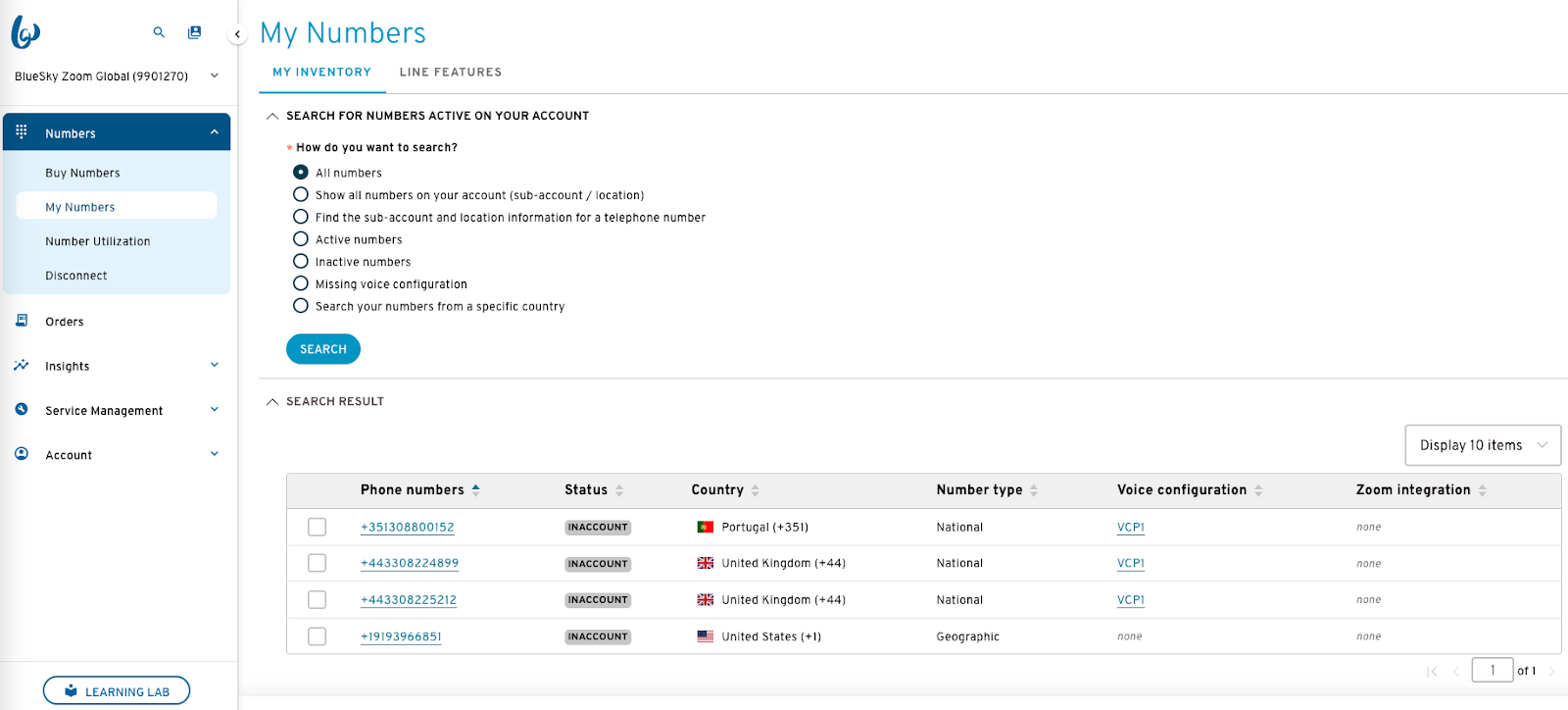Click the Account person icon
1568x710 pixels.
tap(22, 454)
